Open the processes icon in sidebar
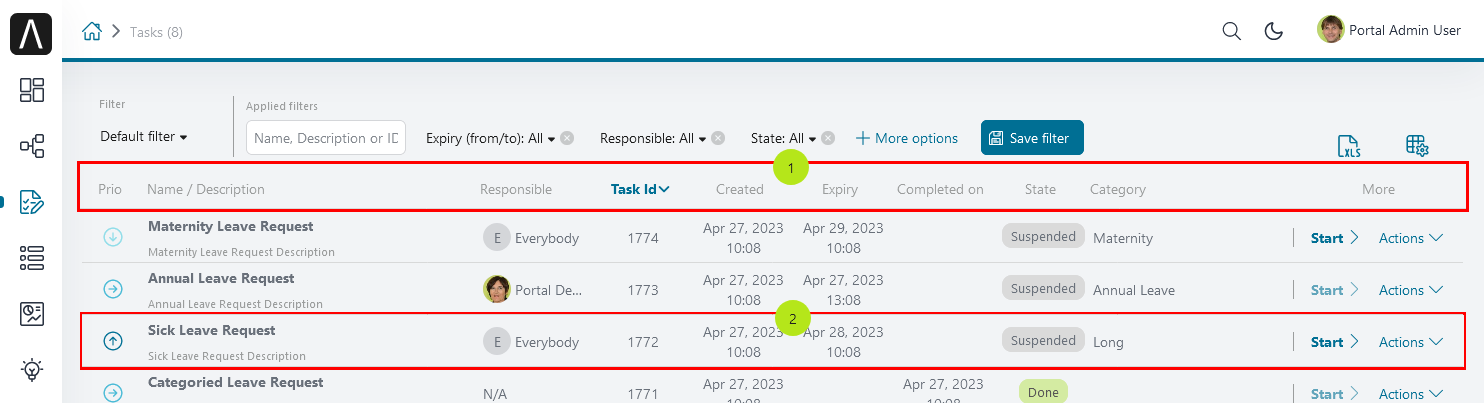 pos(32,147)
